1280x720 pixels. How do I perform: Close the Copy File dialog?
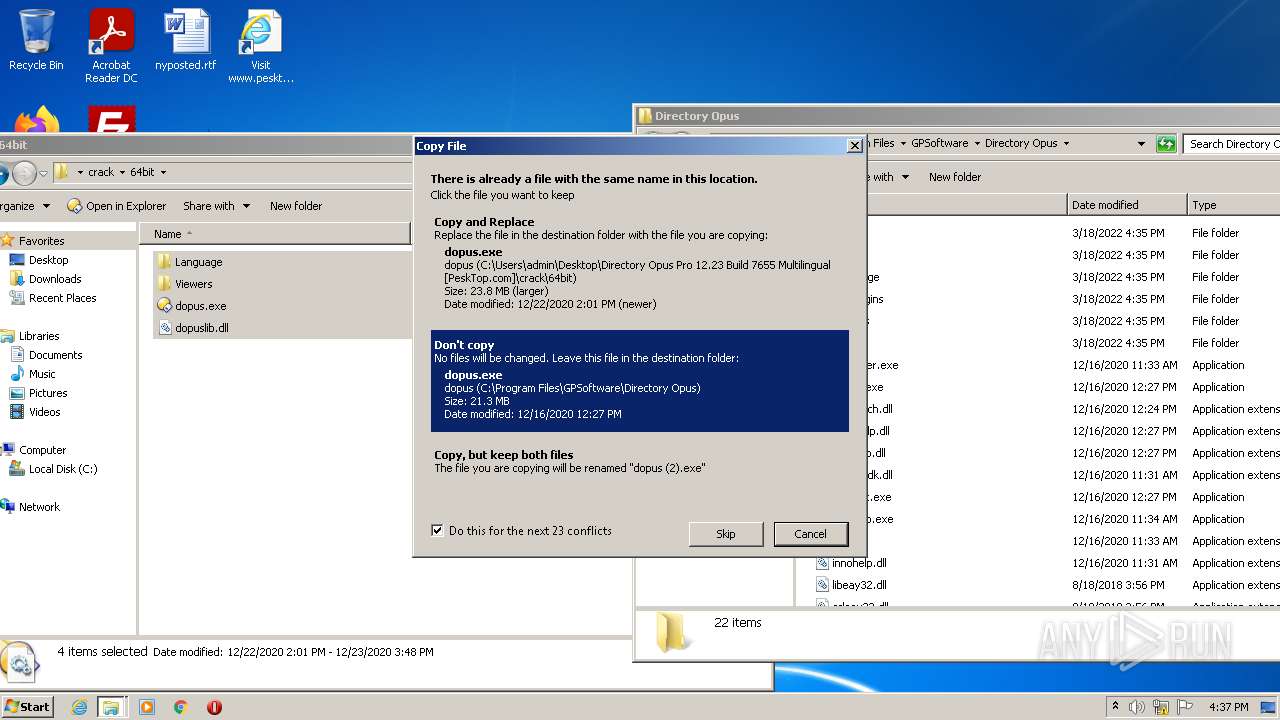pos(854,146)
